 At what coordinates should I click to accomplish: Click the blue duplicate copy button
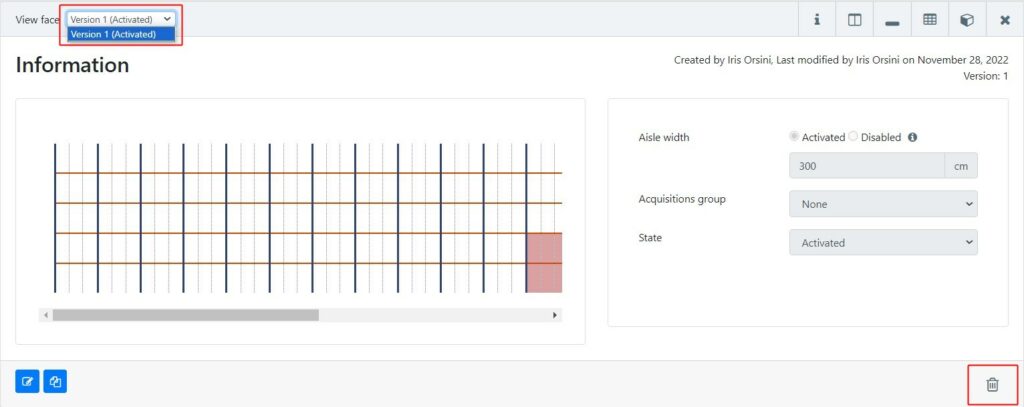(55, 381)
